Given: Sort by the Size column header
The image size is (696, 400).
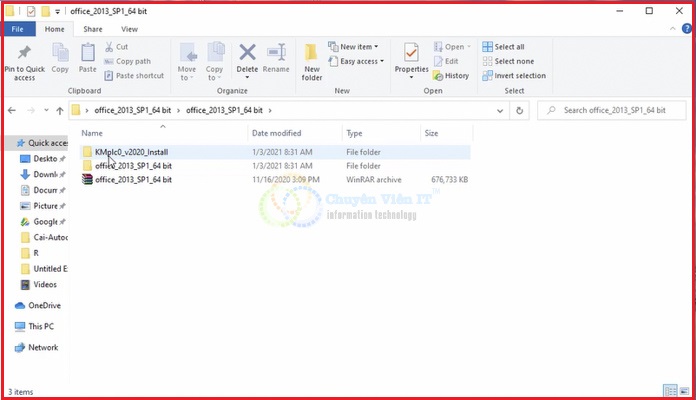Looking at the screenshot, I should pyautogui.click(x=446, y=133).
